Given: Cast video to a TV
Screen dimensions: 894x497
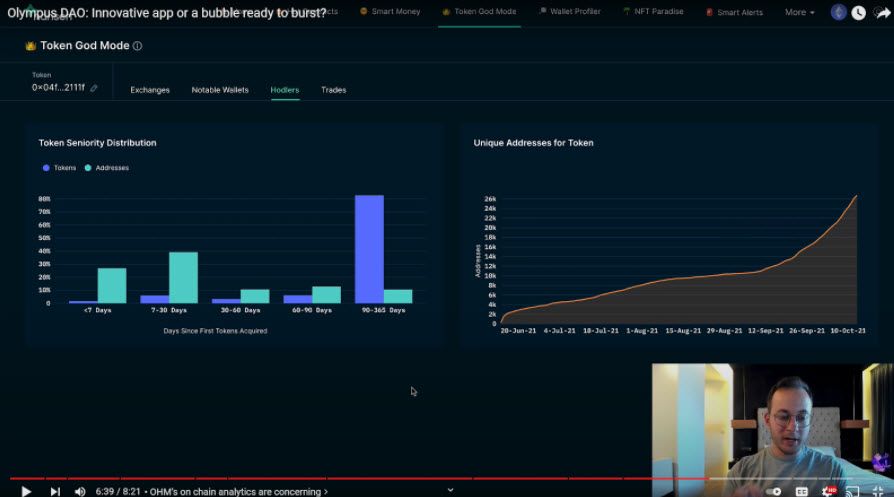Looking at the screenshot, I should click(852, 491).
